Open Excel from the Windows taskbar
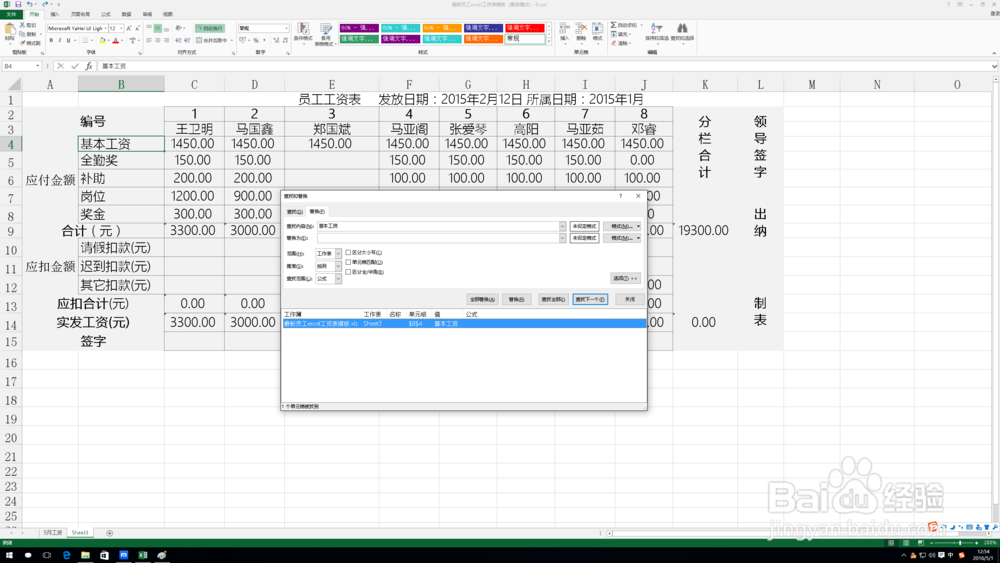 (x=143, y=555)
